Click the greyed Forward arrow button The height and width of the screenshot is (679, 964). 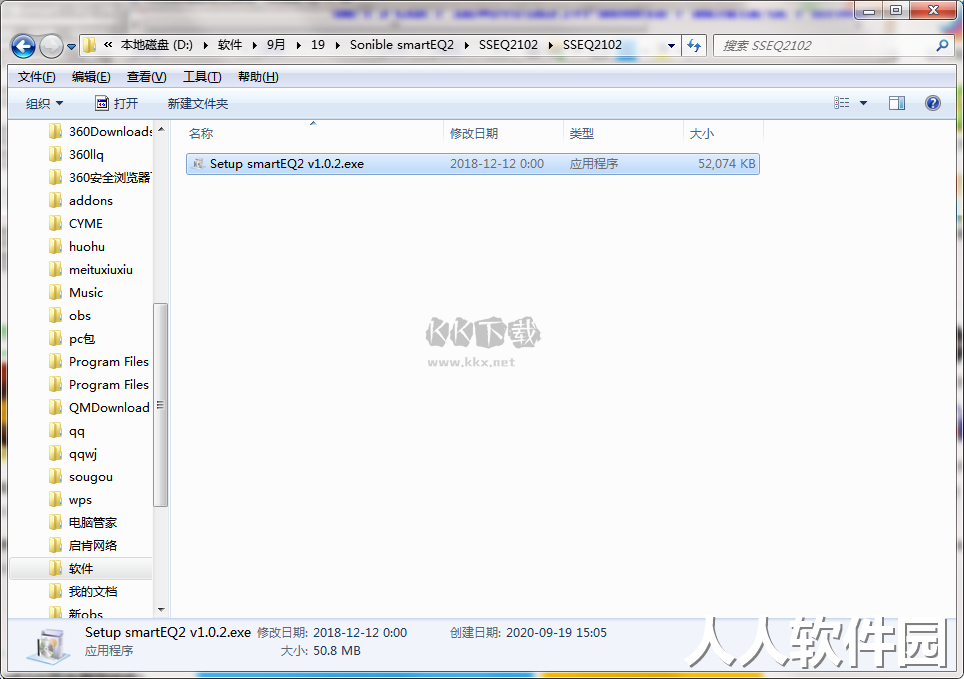point(51,46)
